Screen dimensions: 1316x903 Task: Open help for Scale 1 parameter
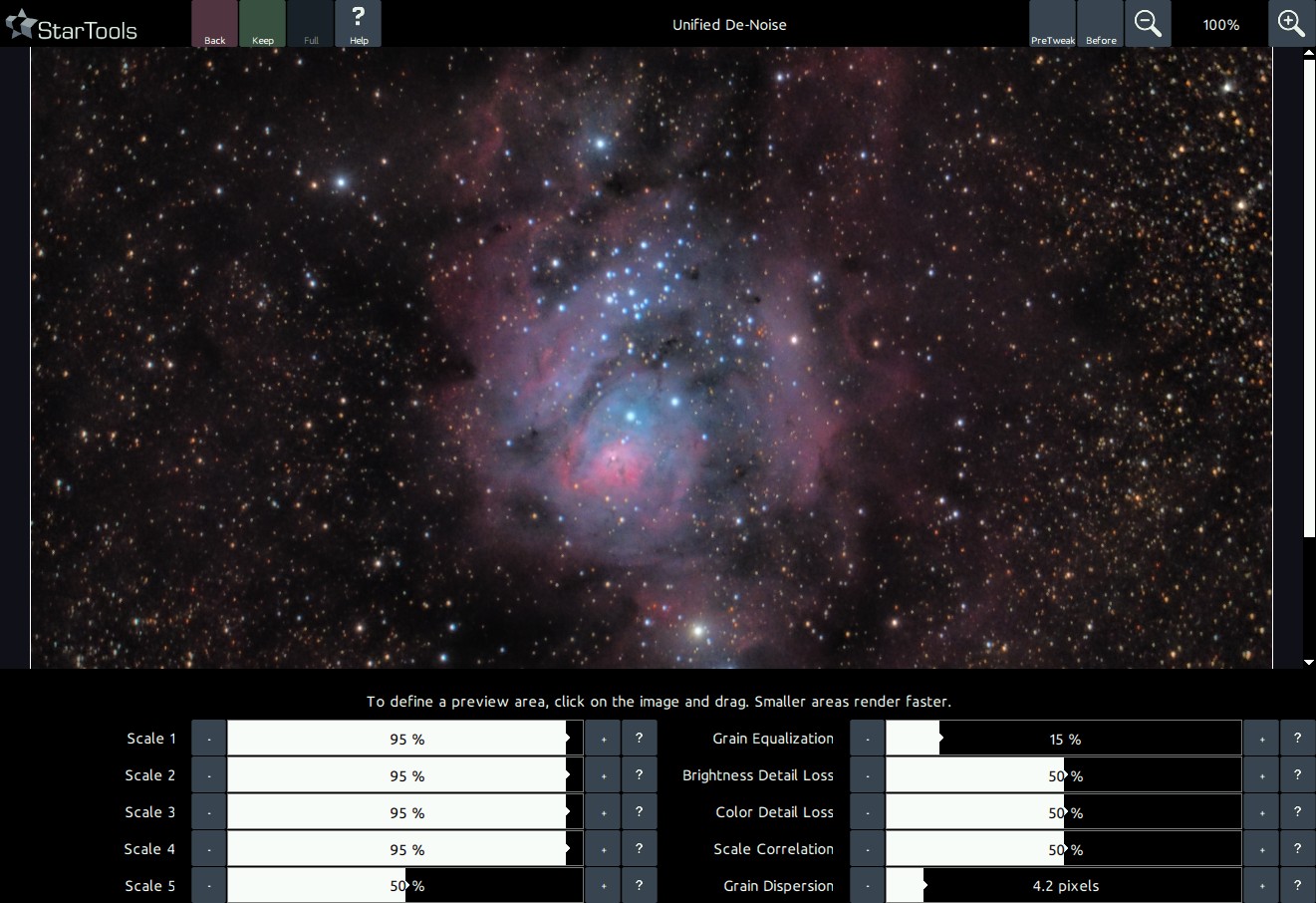tap(640, 739)
